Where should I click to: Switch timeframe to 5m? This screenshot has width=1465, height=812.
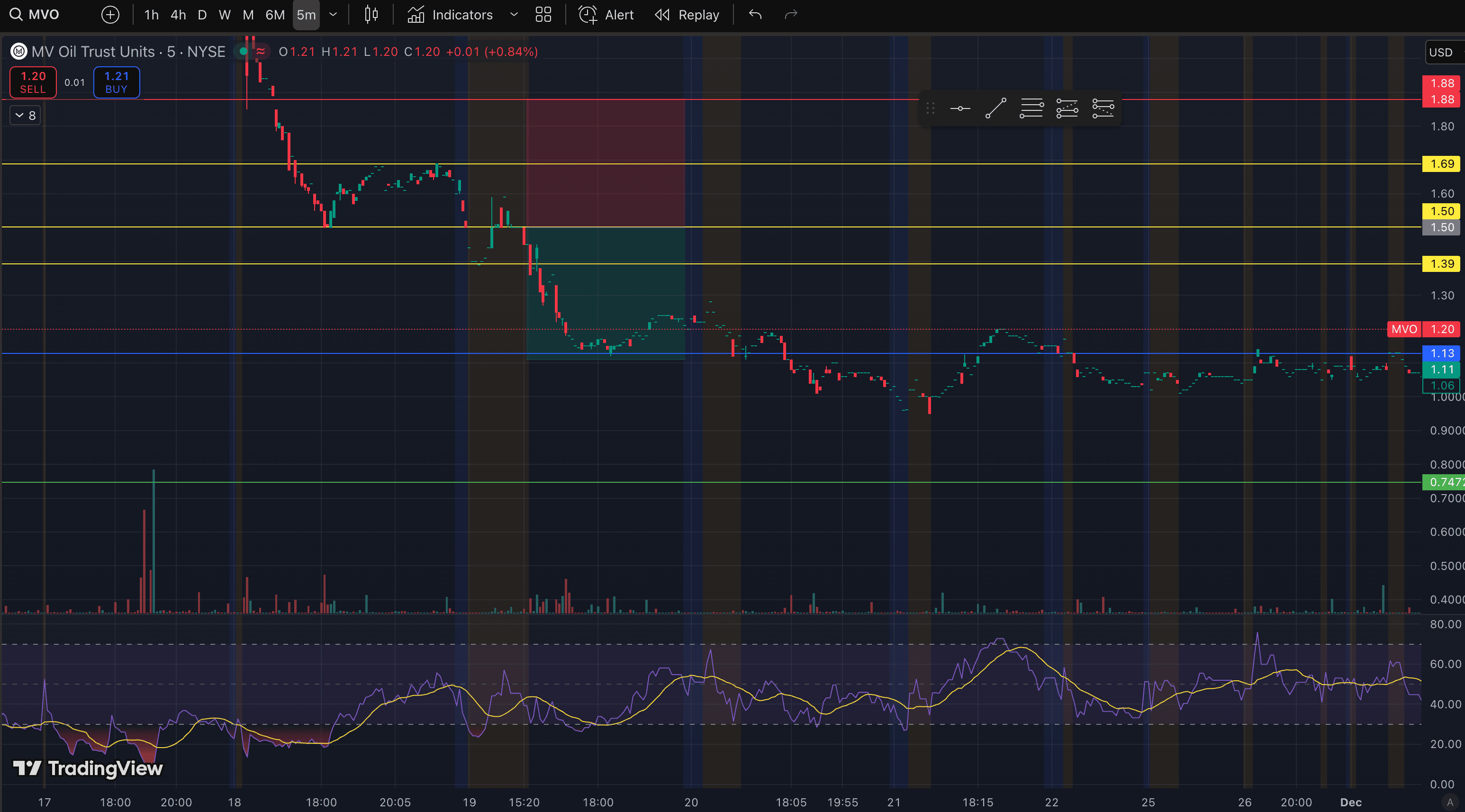tap(306, 15)
